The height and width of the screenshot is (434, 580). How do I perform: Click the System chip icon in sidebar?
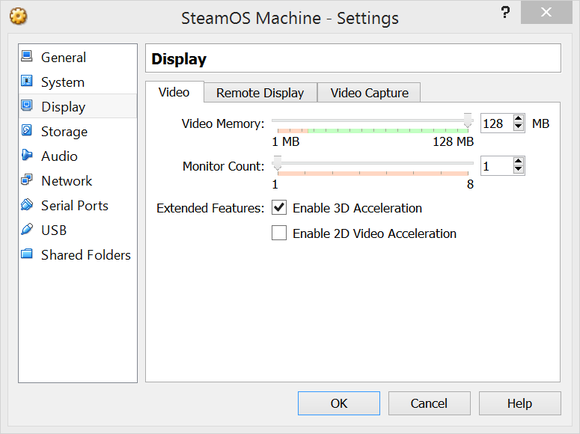coord(27,81)
